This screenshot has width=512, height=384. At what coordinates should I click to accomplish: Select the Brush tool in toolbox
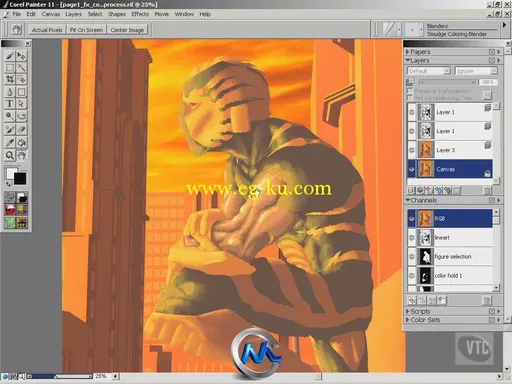[x=10, y=56]
